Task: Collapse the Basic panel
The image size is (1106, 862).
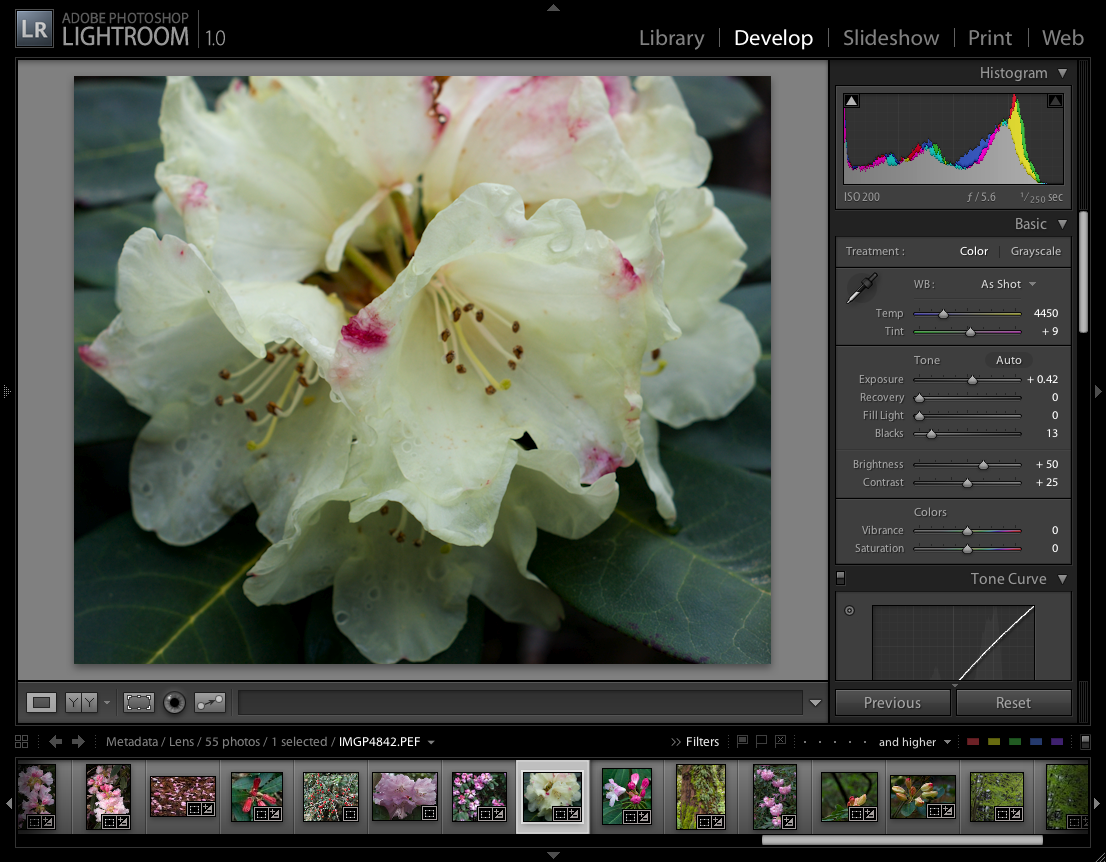Action: pyautogui.click(x=1062, y=224)
